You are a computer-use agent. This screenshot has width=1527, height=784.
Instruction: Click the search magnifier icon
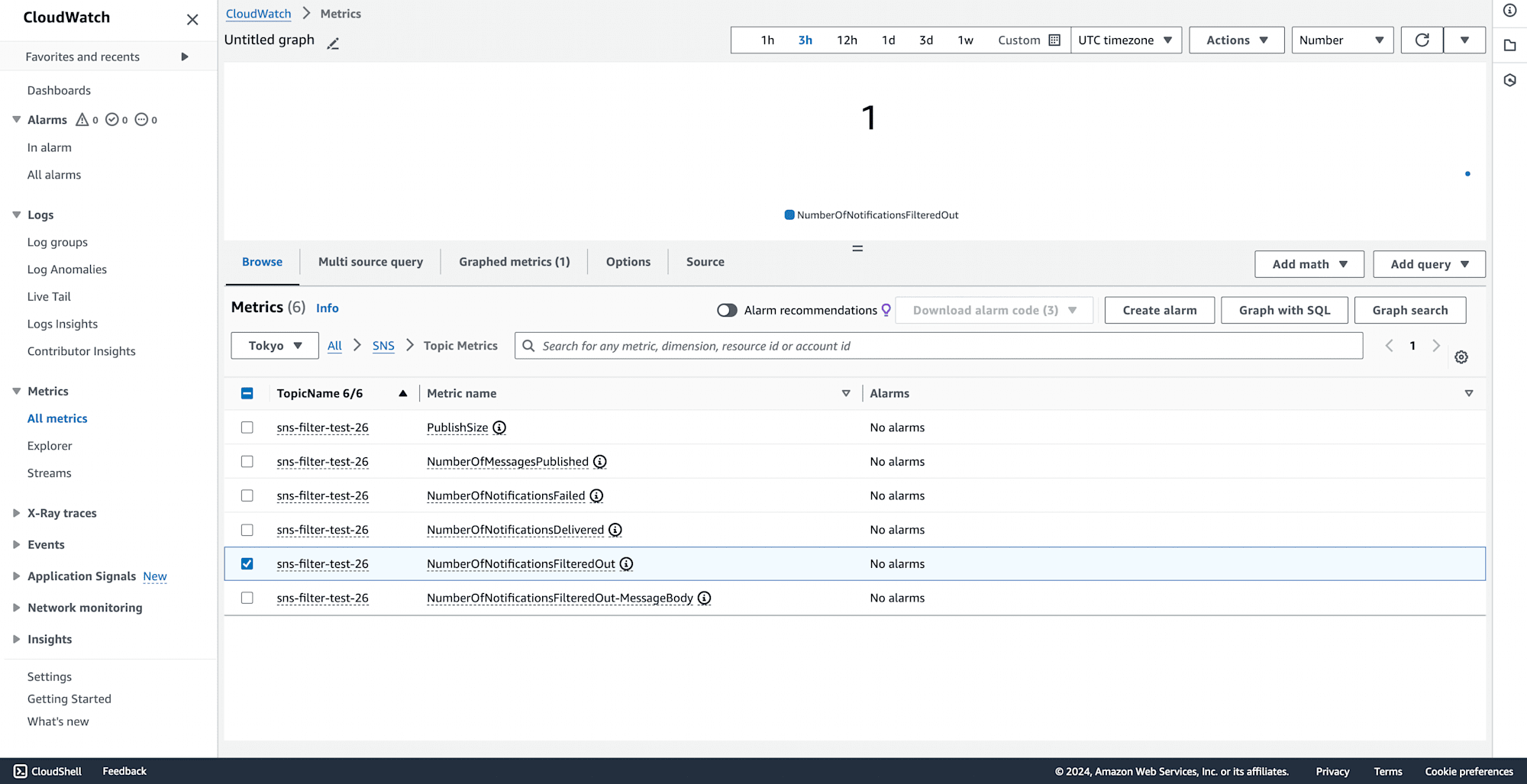click(528, 346)
